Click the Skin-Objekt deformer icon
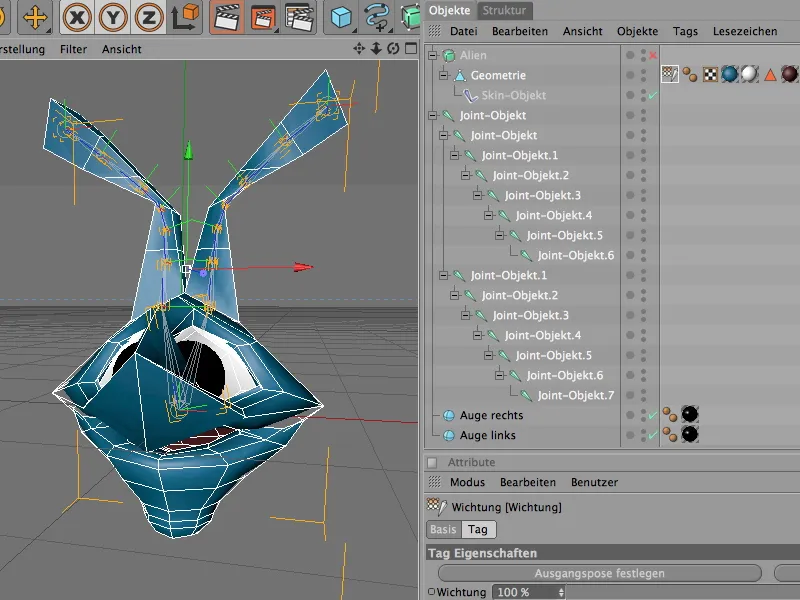Screen dimensions: 800x600 [470, 95]
